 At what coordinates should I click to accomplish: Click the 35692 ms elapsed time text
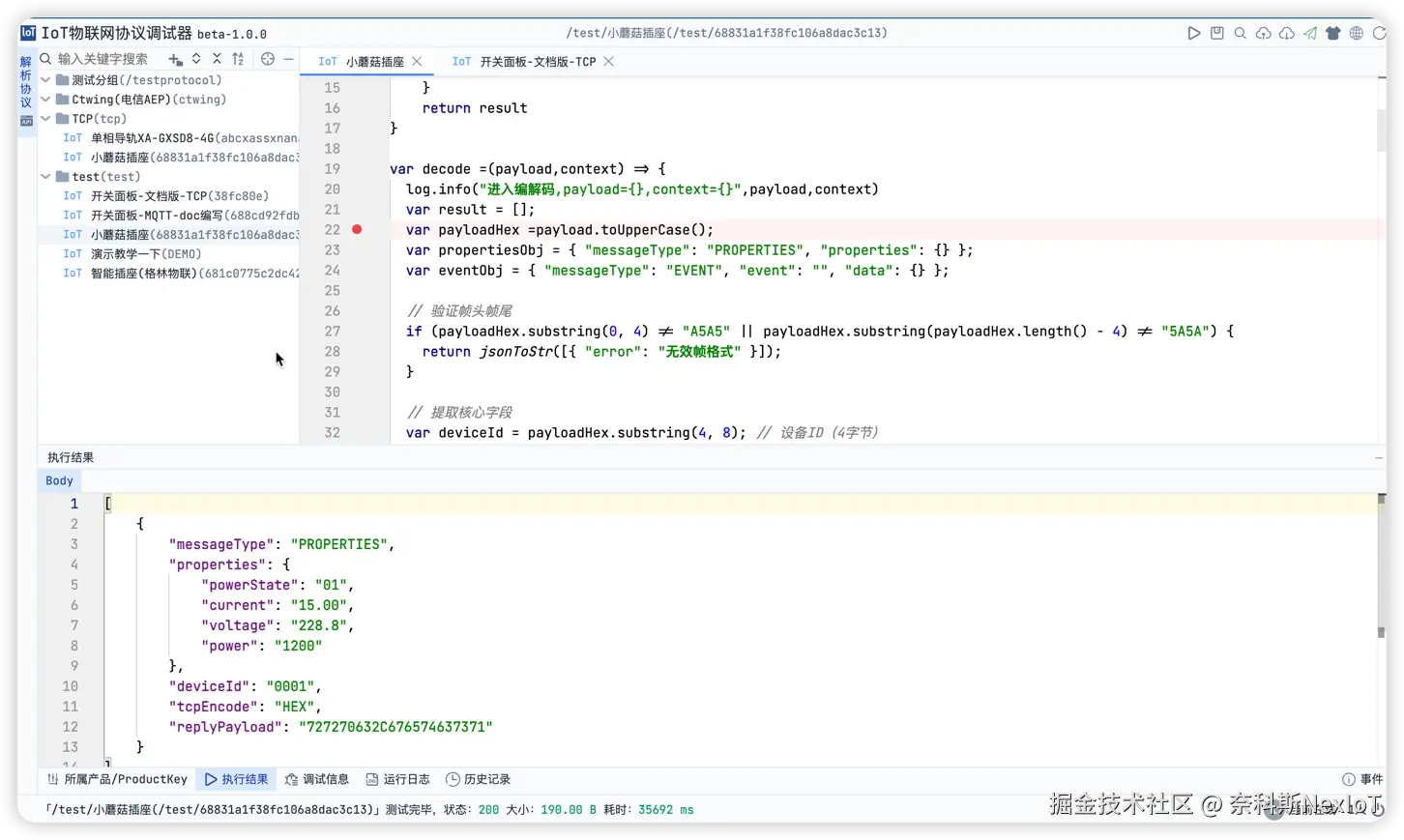pos(665,810)
